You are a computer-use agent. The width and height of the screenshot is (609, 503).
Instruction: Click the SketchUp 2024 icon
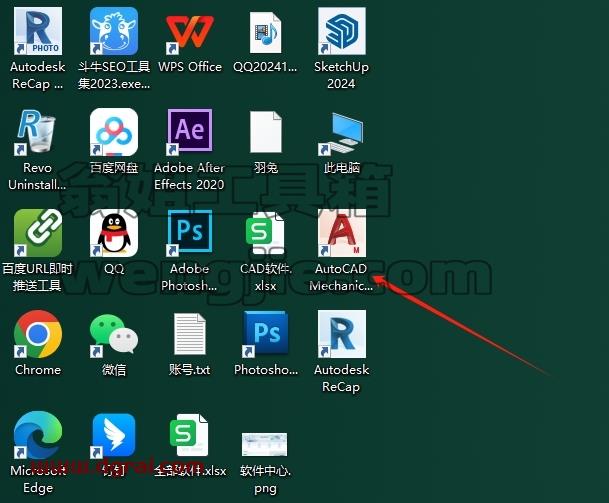click(x=342, y=31)
